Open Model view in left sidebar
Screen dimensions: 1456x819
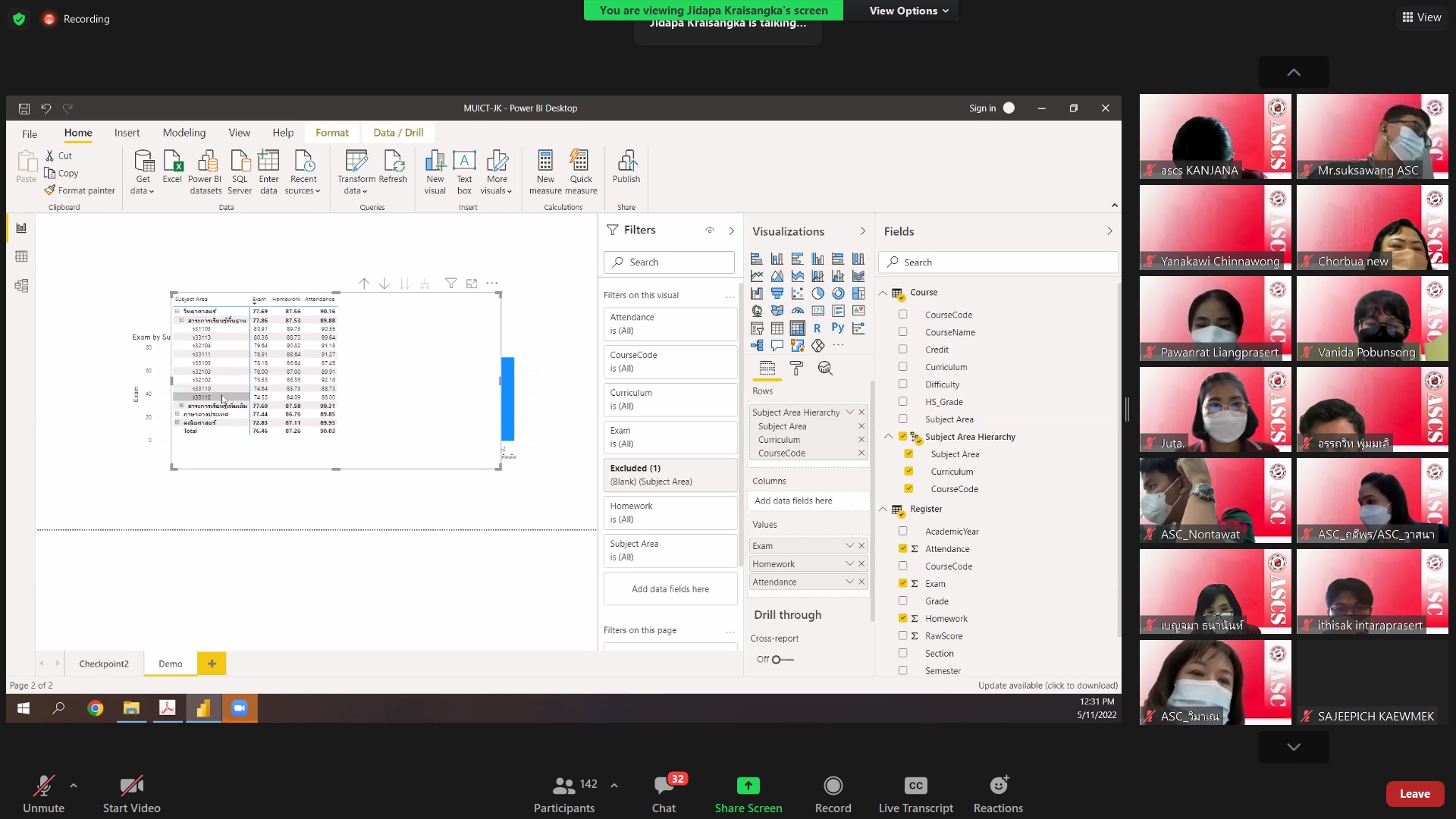coord(21,286)
